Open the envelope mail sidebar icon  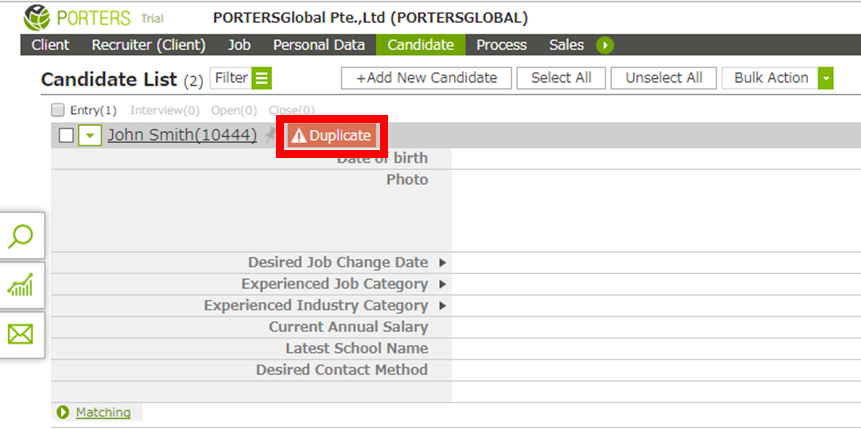tap(21, 334)
